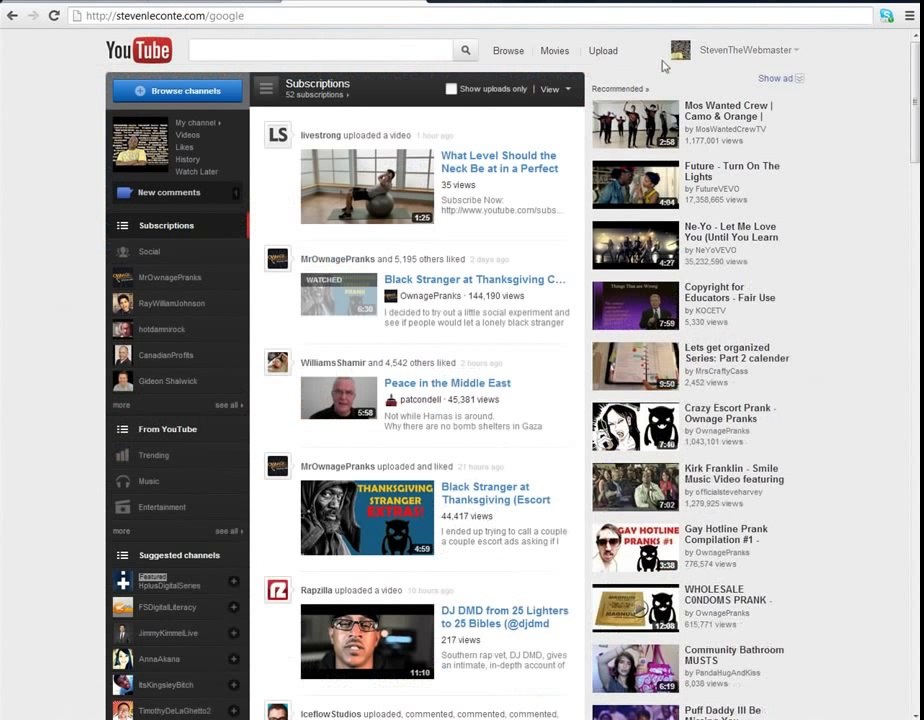This screenshot has width=924, height=720.
Task: Select the Suggested channels header
Action: point(177,555)
